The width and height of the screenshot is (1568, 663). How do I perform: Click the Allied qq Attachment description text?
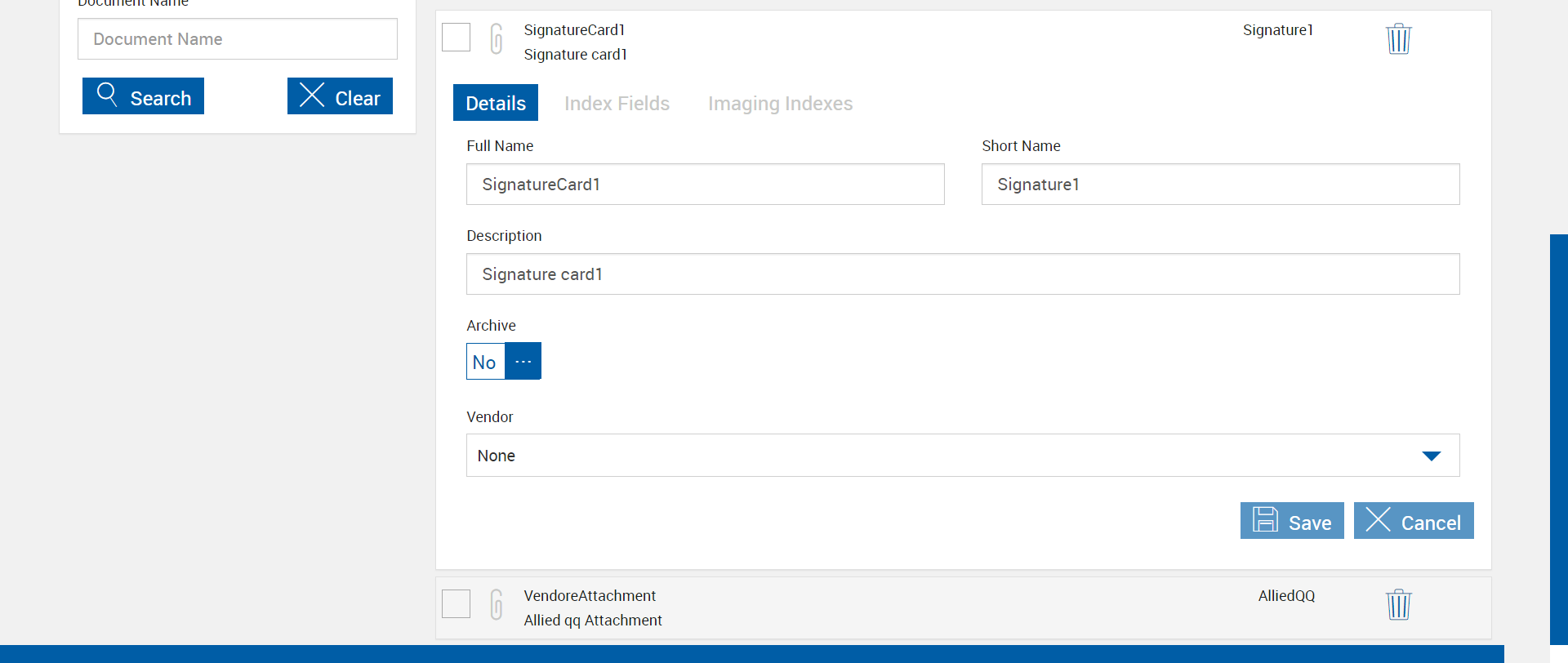click(593, 621)
